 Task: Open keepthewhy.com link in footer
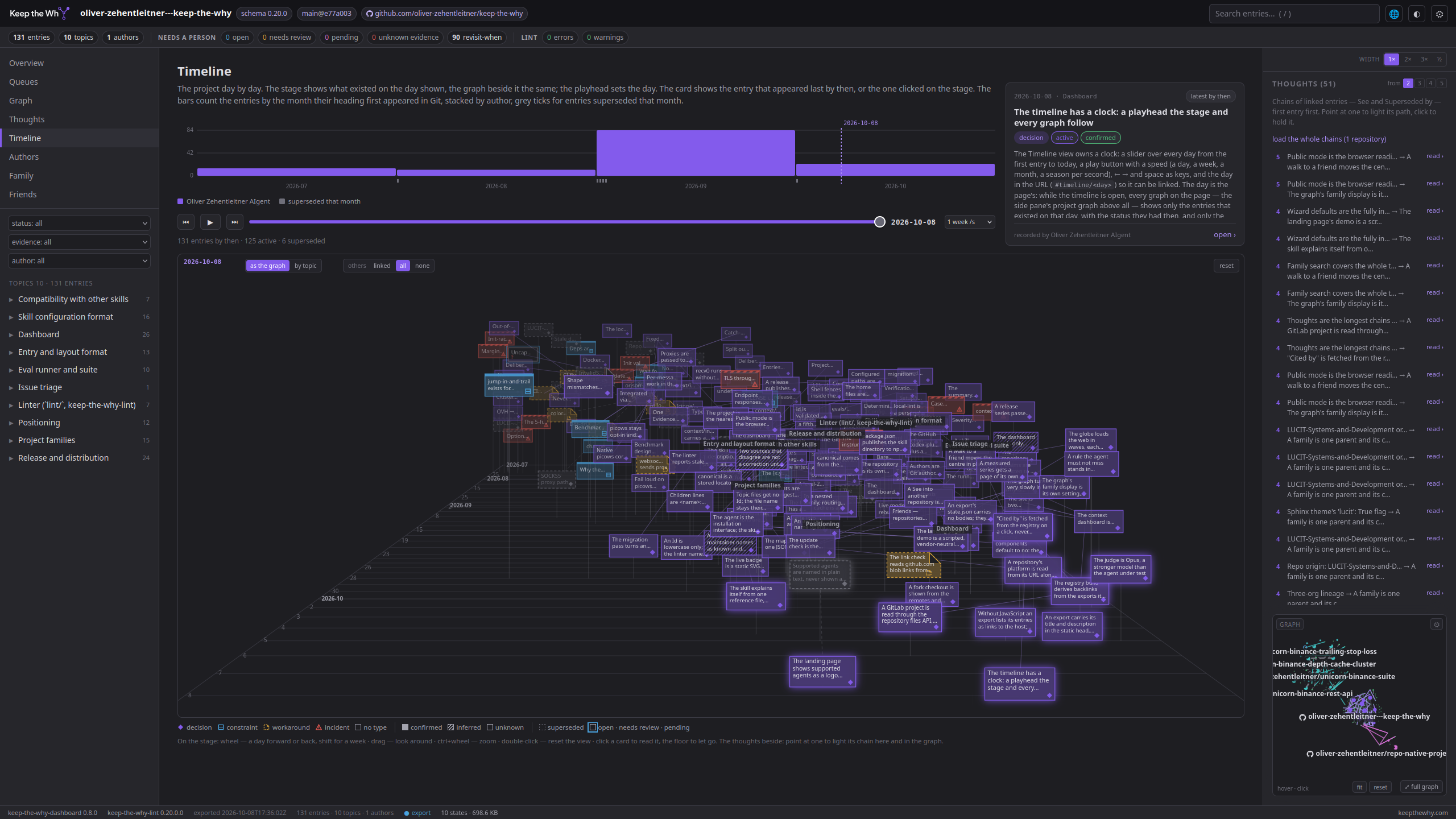[x=1423, y=813]
